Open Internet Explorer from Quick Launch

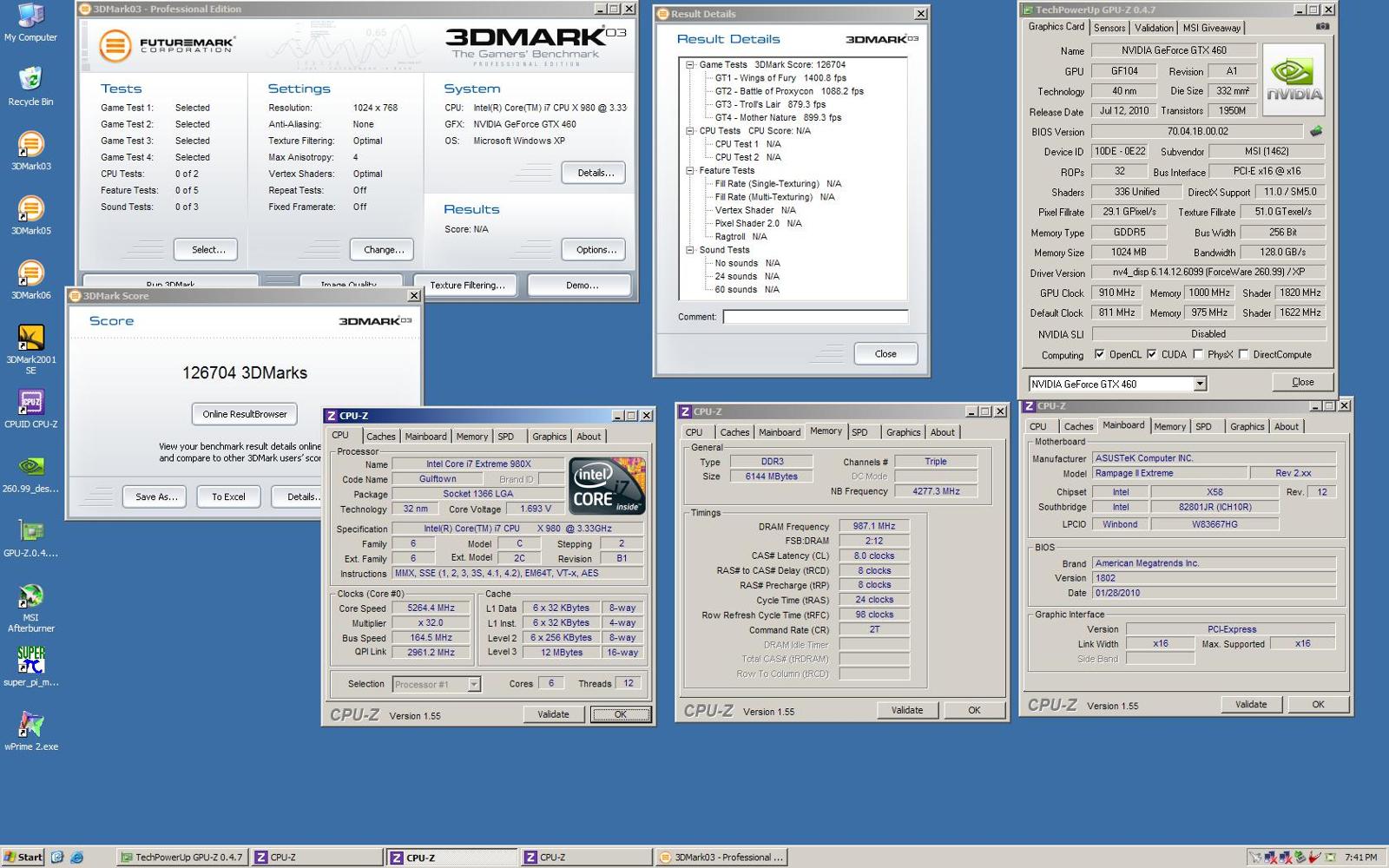(76, 857)
